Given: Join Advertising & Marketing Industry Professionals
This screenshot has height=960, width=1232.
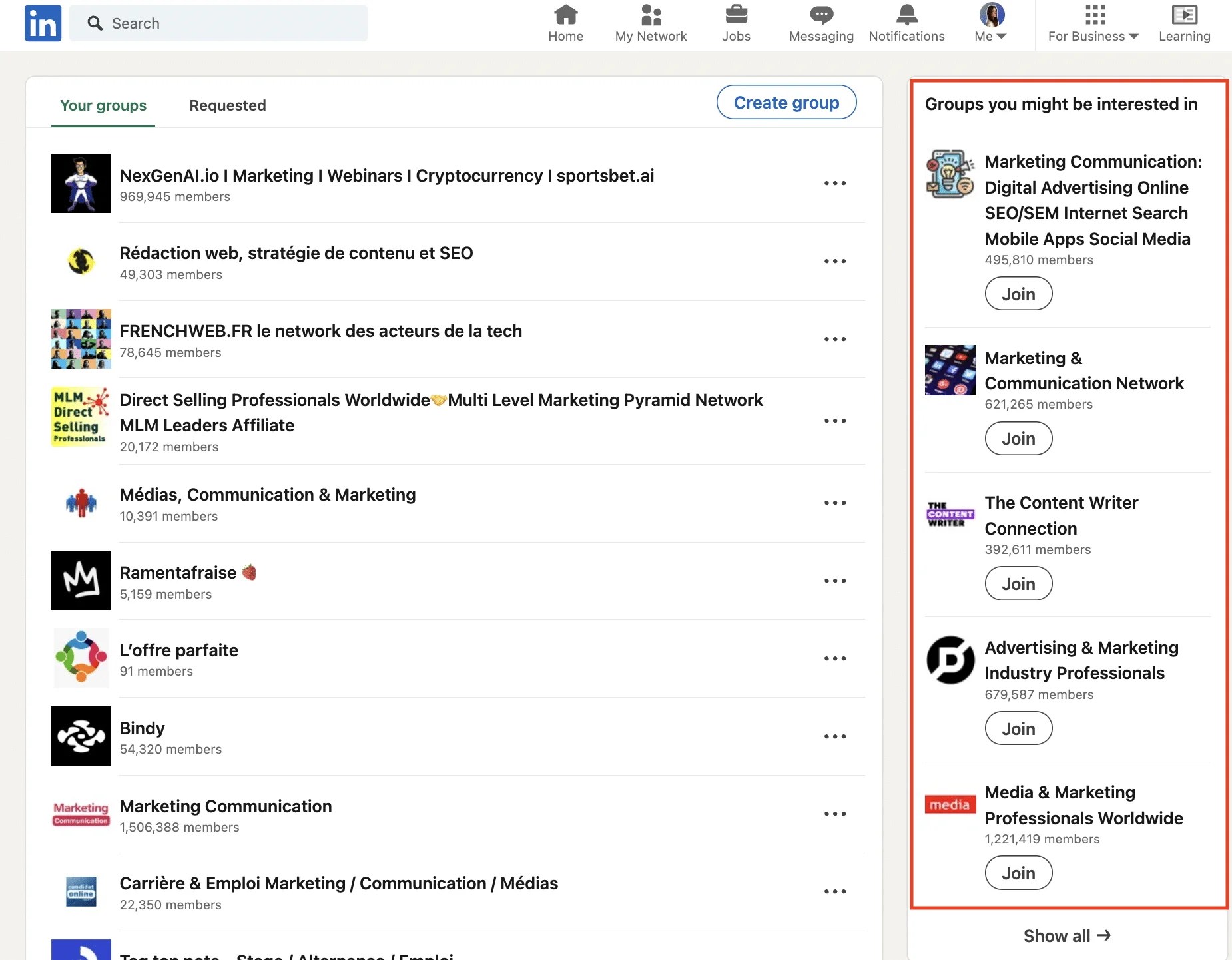Looking at the screenshot, I should point(1018,728).
